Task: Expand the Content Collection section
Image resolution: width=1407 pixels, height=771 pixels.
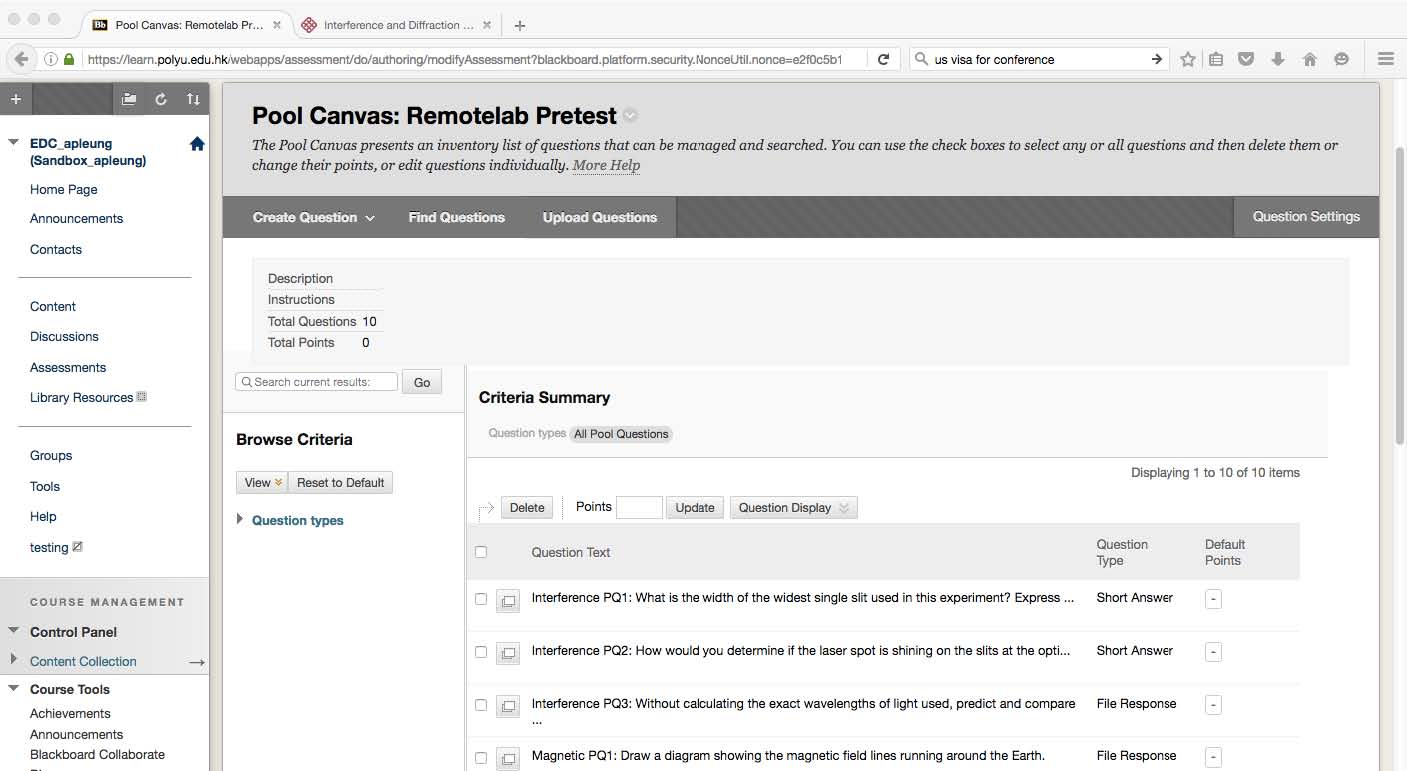Action: click(x=13, y=659)
